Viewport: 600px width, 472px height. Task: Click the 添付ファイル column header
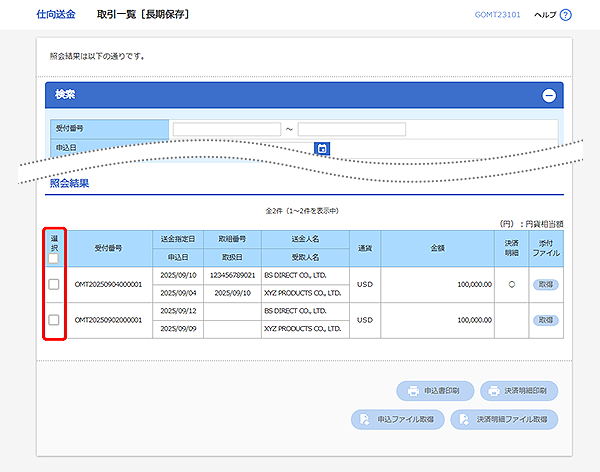coord(546,248)
